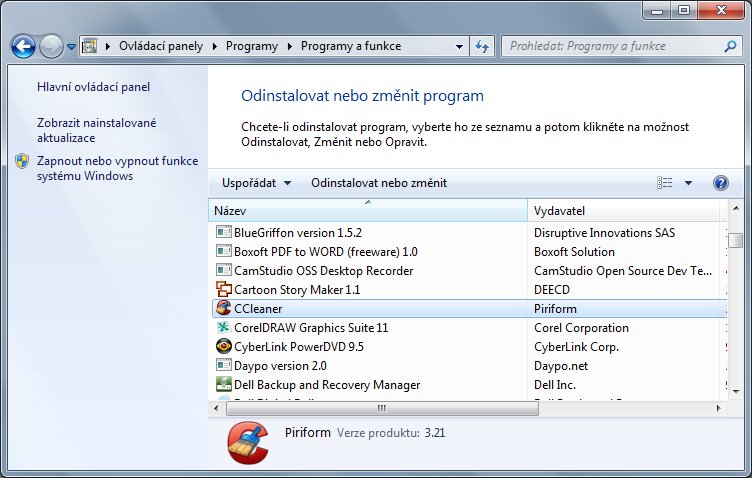The height and width of the screenshot is (478, 752).
Task: Click the greyed Forward arrow button
Action: (51, 47)
